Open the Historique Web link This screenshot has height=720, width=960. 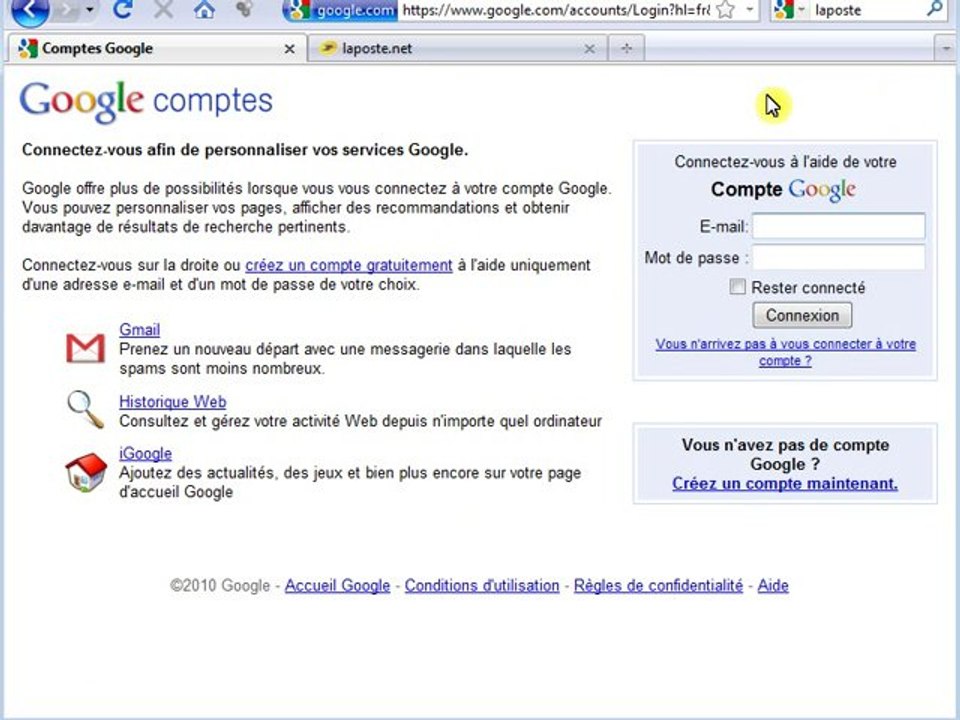coord(173,402)
